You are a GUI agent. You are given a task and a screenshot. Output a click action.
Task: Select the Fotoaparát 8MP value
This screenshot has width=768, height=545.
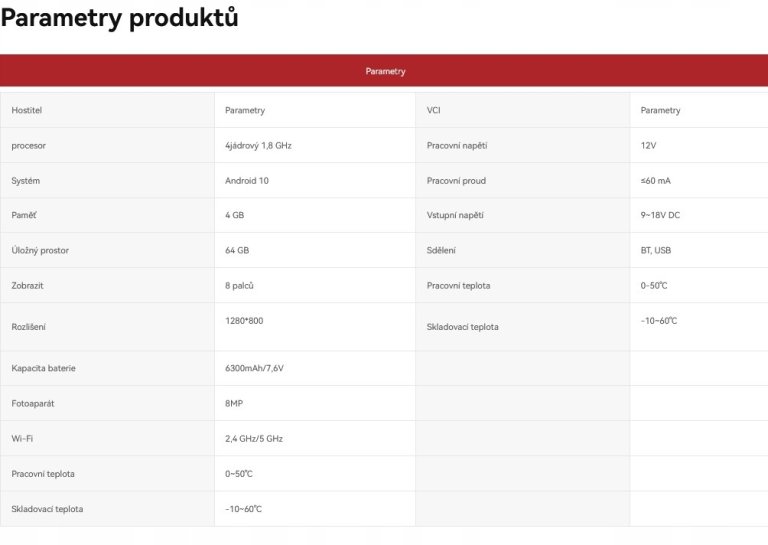pyautogui.click(x=234, y=403)
